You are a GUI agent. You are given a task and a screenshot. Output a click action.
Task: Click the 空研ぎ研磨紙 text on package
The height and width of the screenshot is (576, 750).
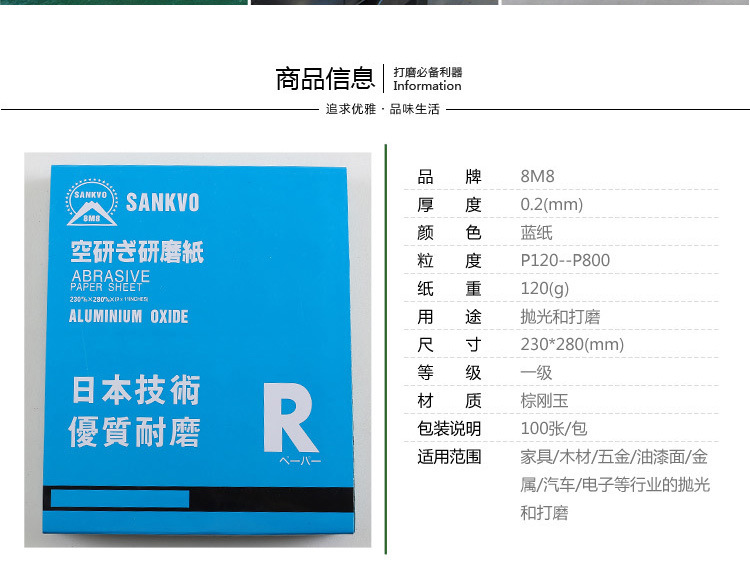click(x=137, y=252)
